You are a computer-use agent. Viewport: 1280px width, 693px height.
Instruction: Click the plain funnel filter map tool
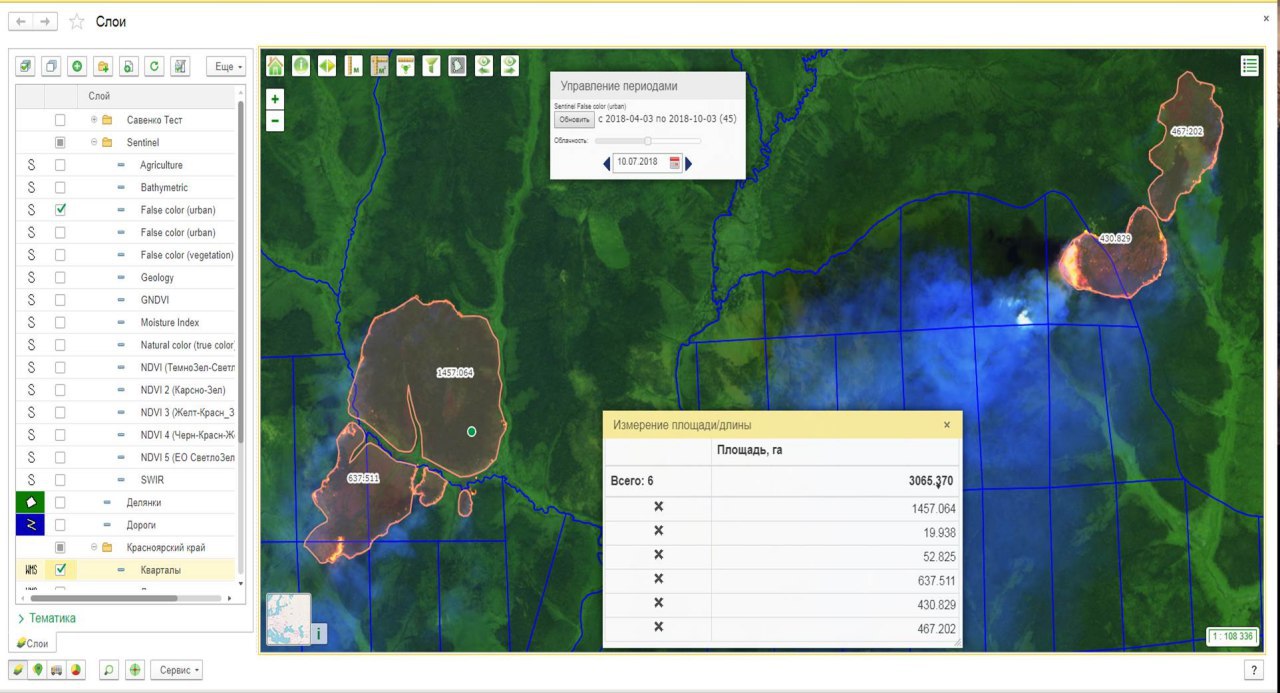tap(431, 66)
